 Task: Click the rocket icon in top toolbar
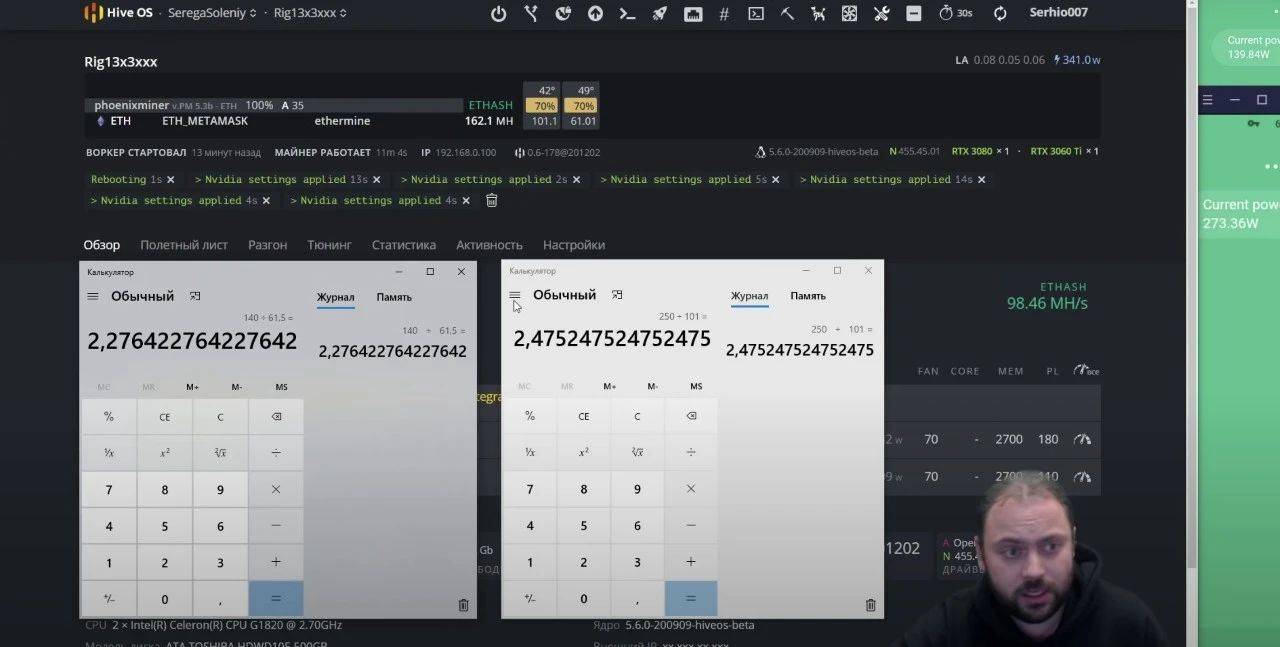point(659,14)
